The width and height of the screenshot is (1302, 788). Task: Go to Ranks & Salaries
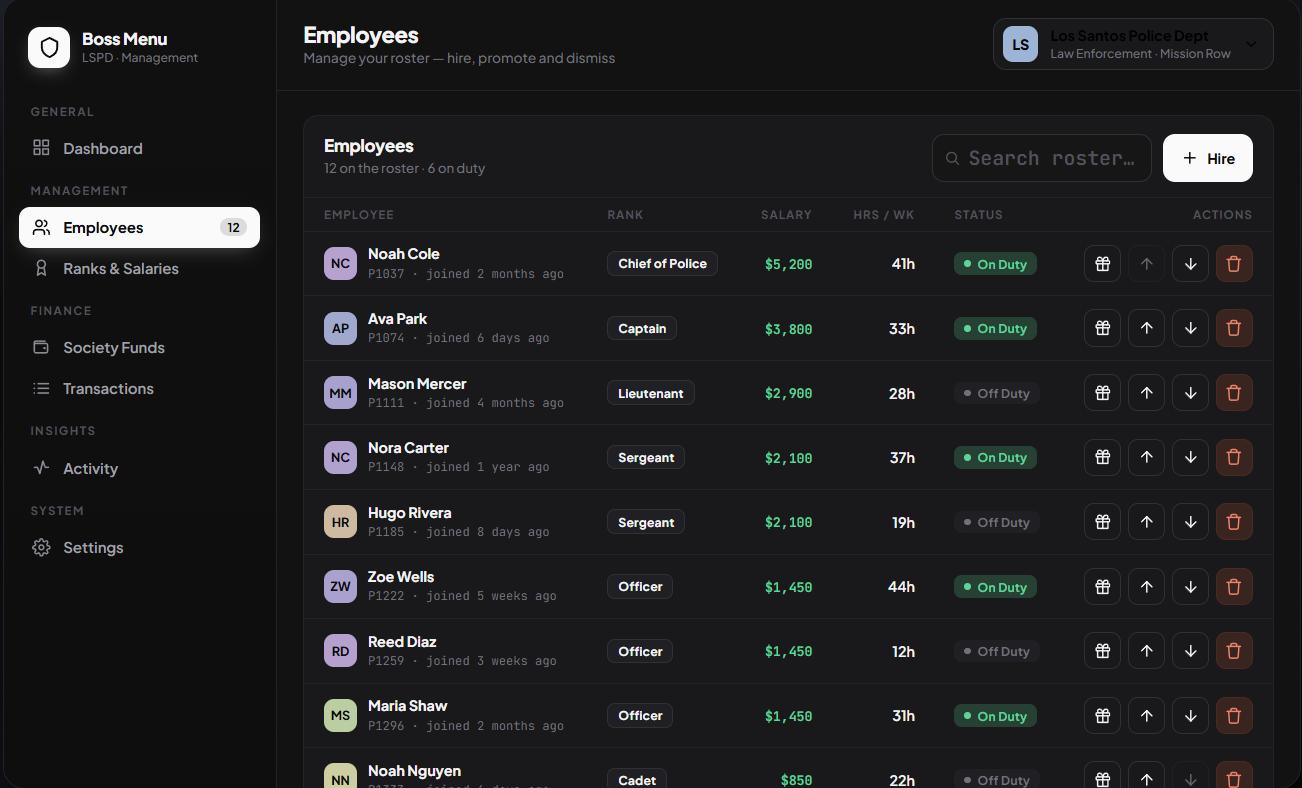[139, 268]
